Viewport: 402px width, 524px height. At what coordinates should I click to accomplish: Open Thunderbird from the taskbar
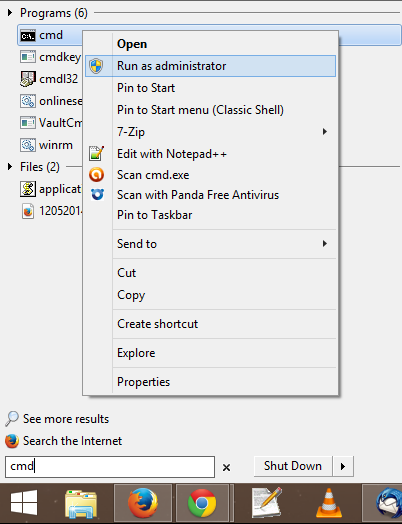coord(388,503)
